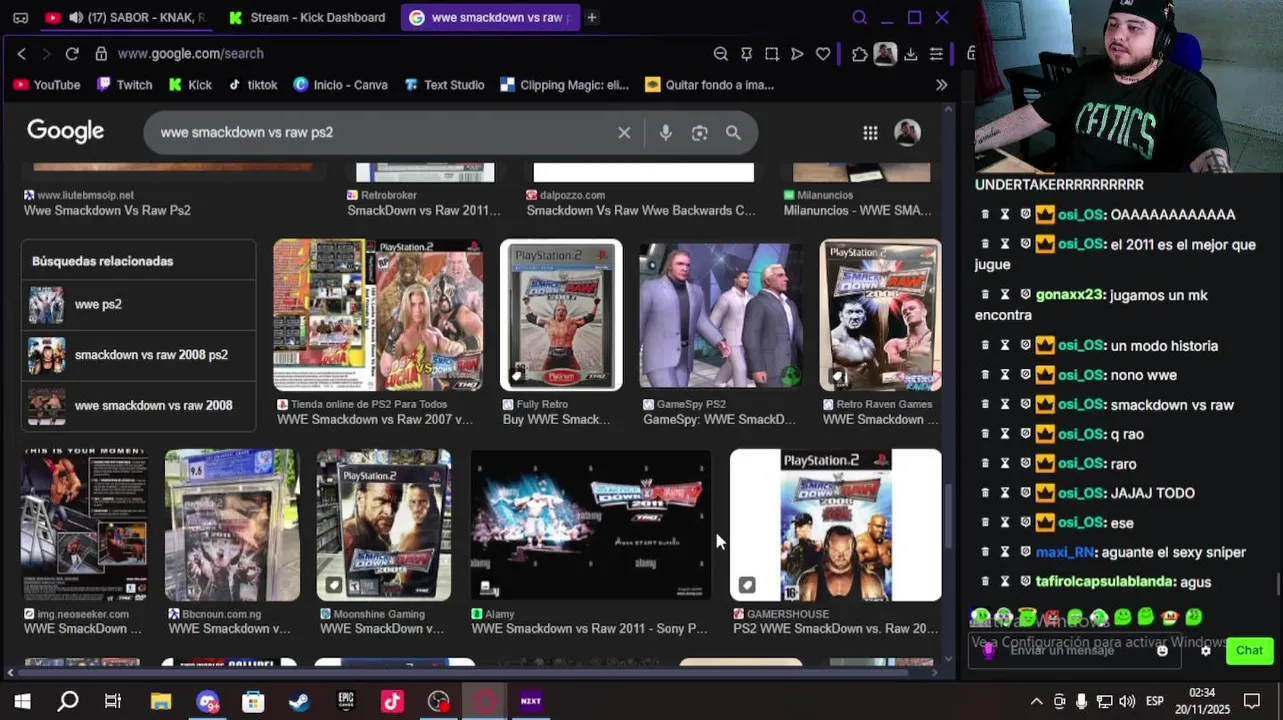The width and height of the screenshot is (1283, 720).
Task: Open chat settings gear icon
Action: [1205, 650]
